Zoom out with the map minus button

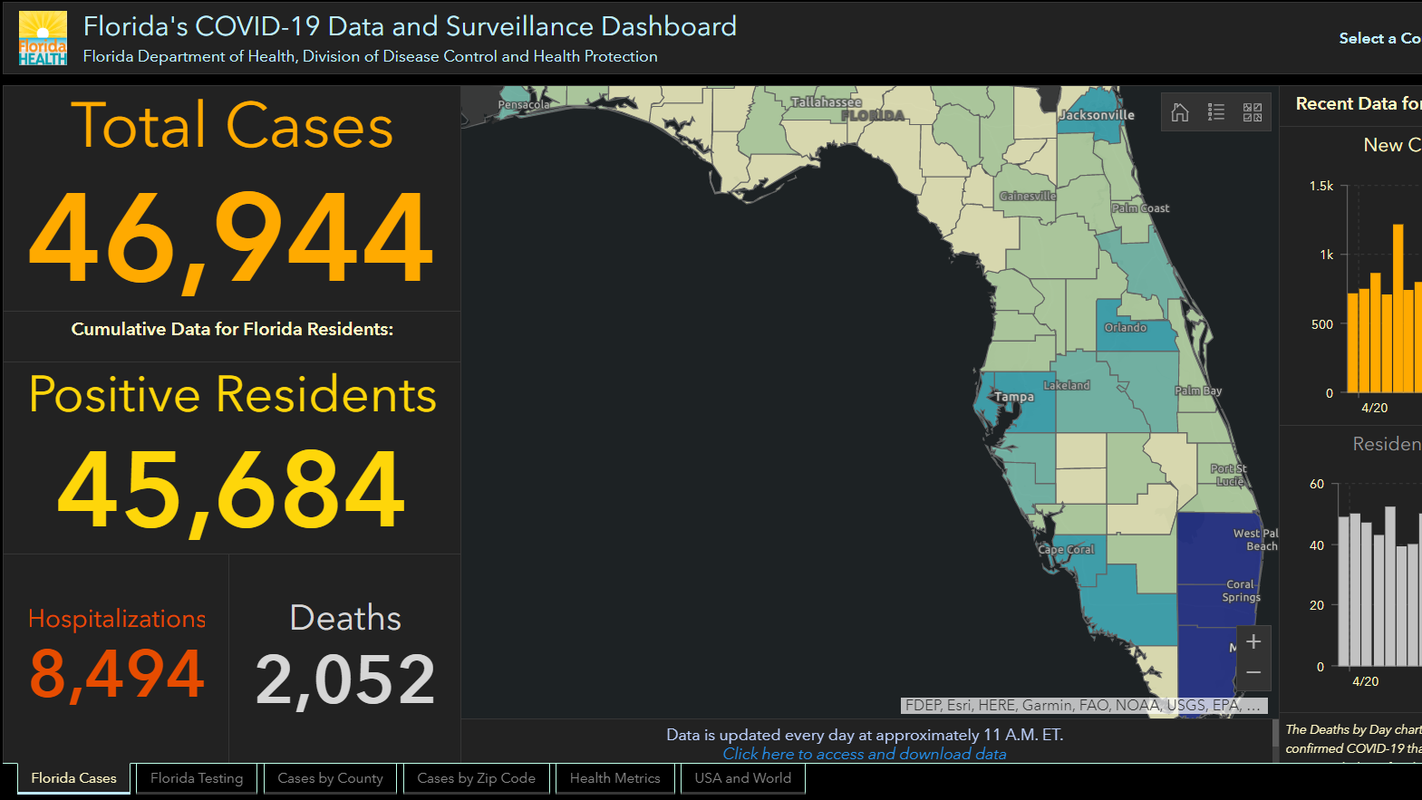tap(1253, 673)
